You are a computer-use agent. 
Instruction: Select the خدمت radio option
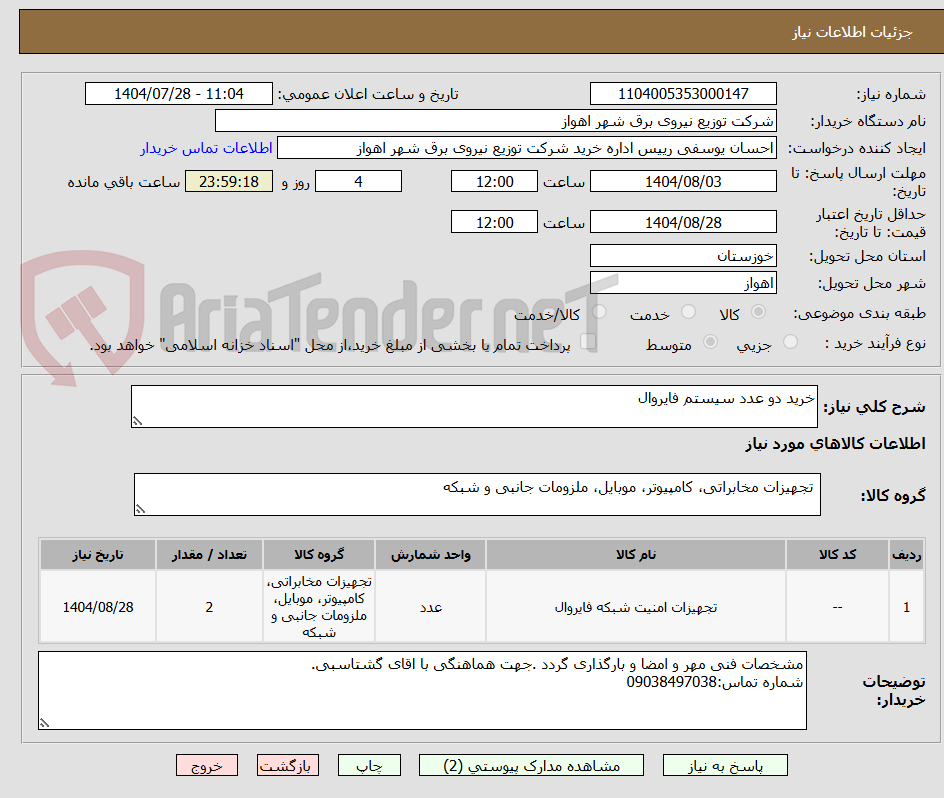(x=688, y=312)
